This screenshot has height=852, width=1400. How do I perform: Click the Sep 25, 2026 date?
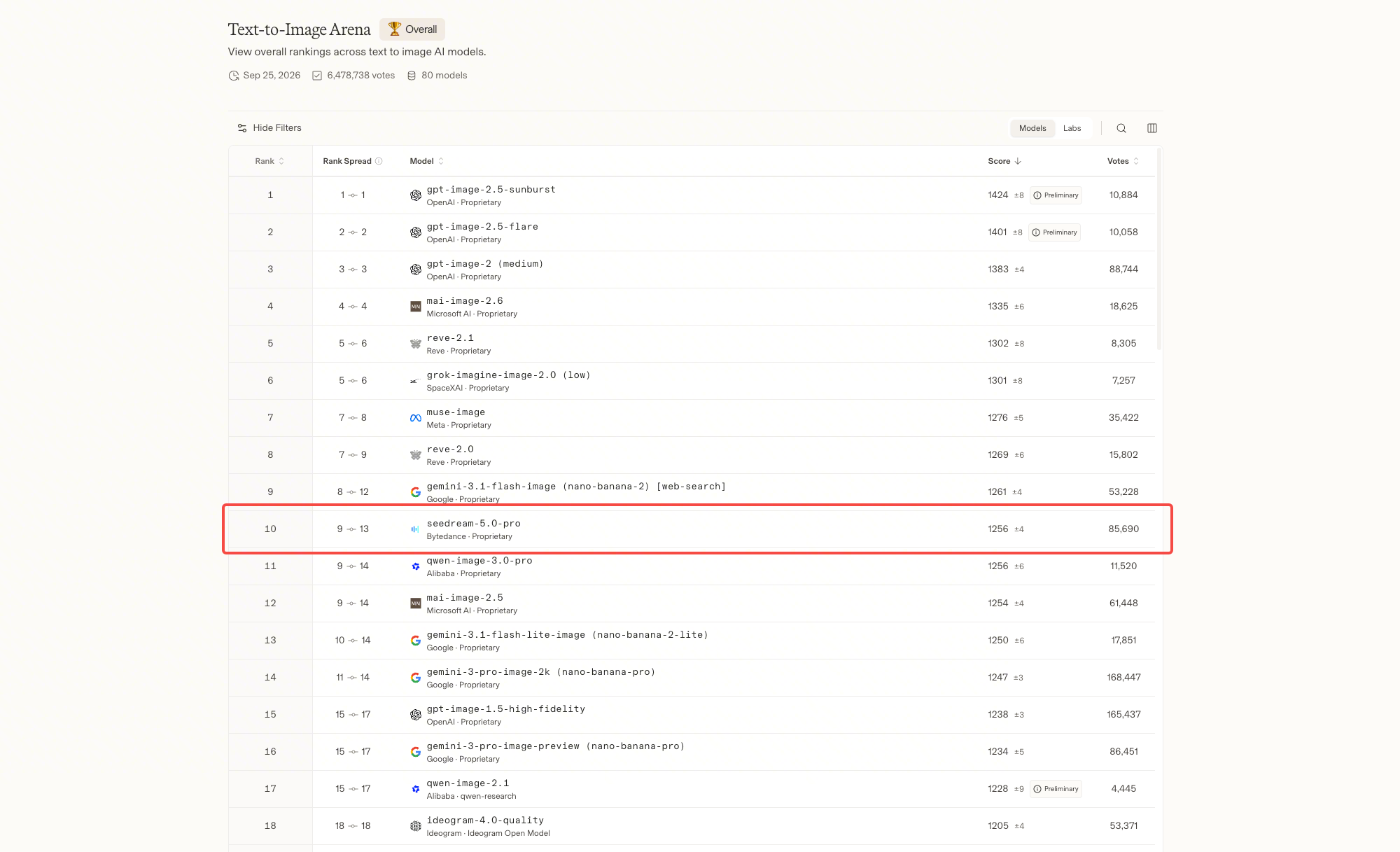click(272, 76)
